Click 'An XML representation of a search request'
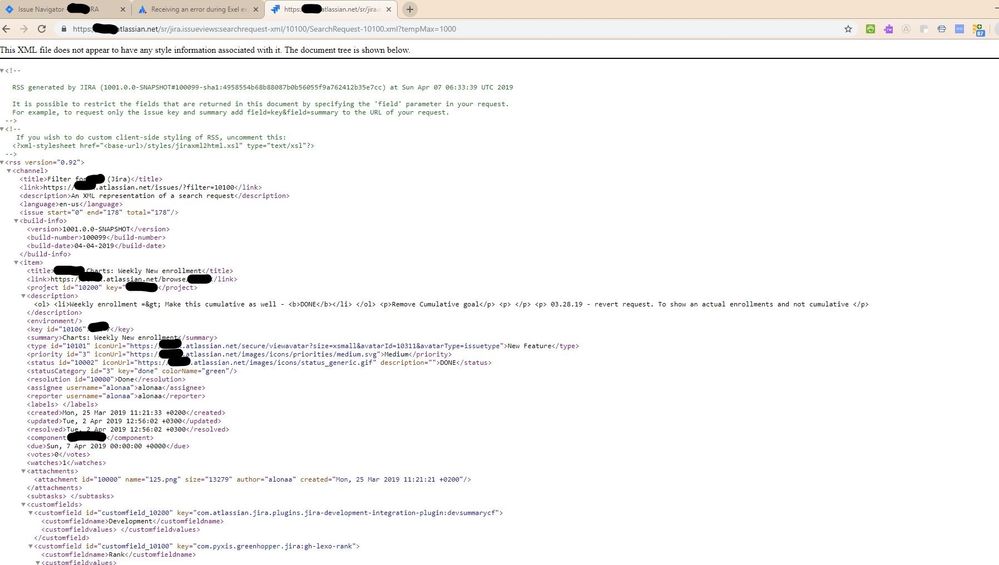Screen dimensions: 999x565 click(155, 196)
